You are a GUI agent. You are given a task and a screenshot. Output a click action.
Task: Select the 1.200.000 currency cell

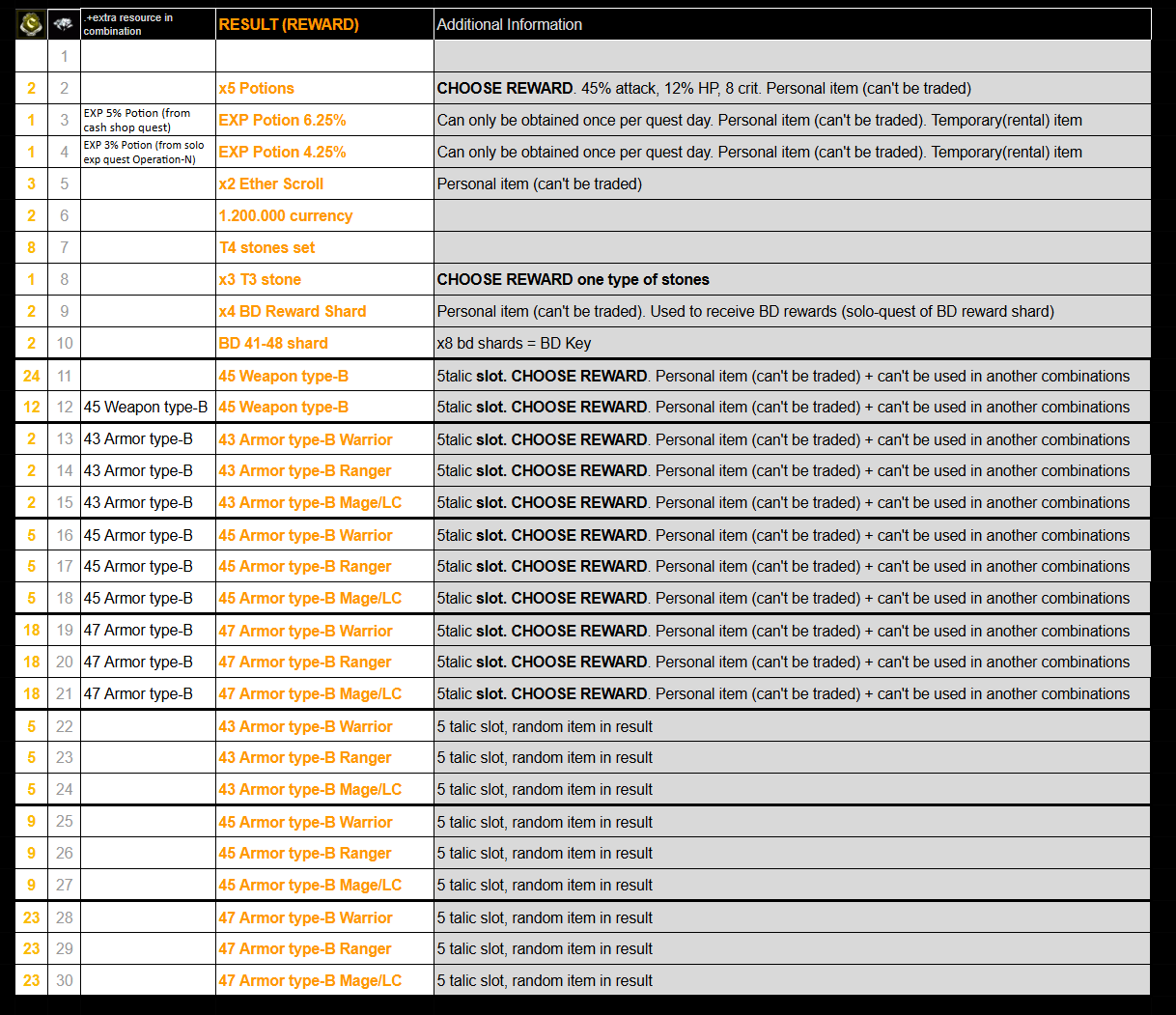click(x=286, y=215)
